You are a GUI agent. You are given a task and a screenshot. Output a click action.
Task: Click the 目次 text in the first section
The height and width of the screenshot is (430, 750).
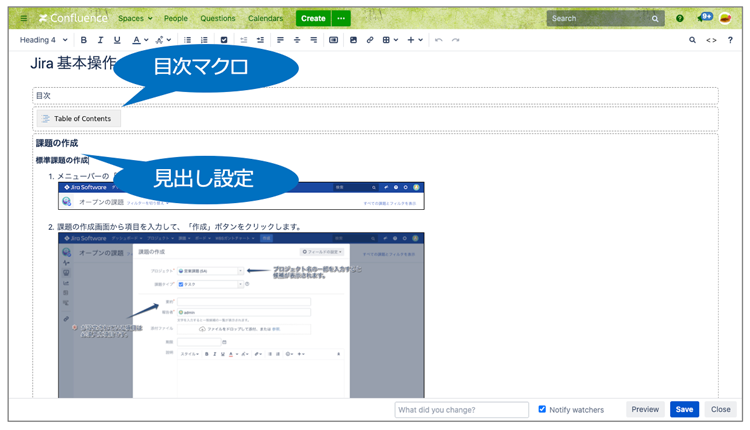(x=43, y=96)
